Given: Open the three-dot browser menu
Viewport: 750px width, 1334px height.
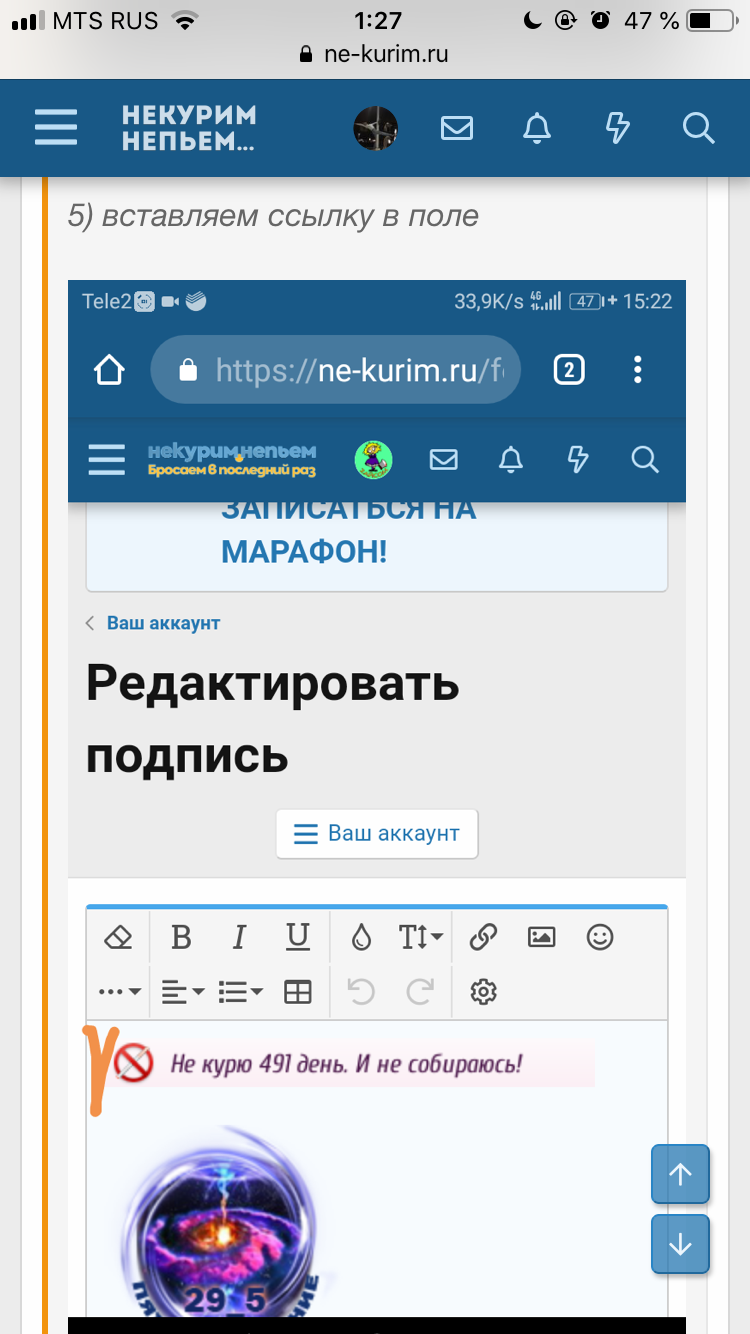Looking at the screenshot, I should point(637,370).
